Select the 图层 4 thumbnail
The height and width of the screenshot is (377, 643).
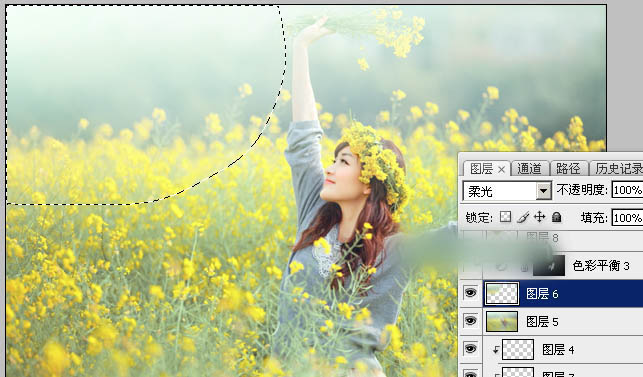point(518,349)
